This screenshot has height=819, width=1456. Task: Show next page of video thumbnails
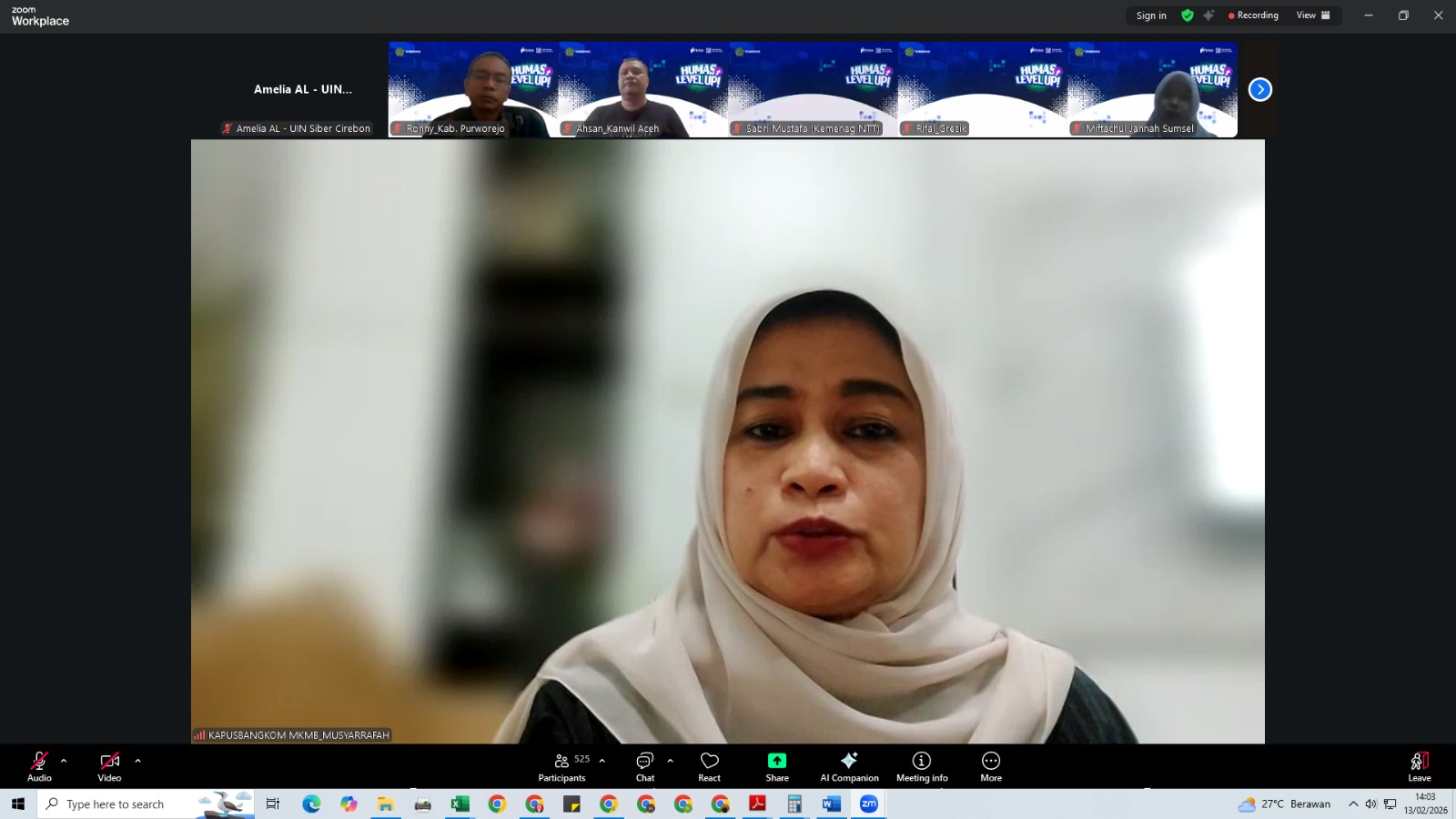tap(1259, 89)
